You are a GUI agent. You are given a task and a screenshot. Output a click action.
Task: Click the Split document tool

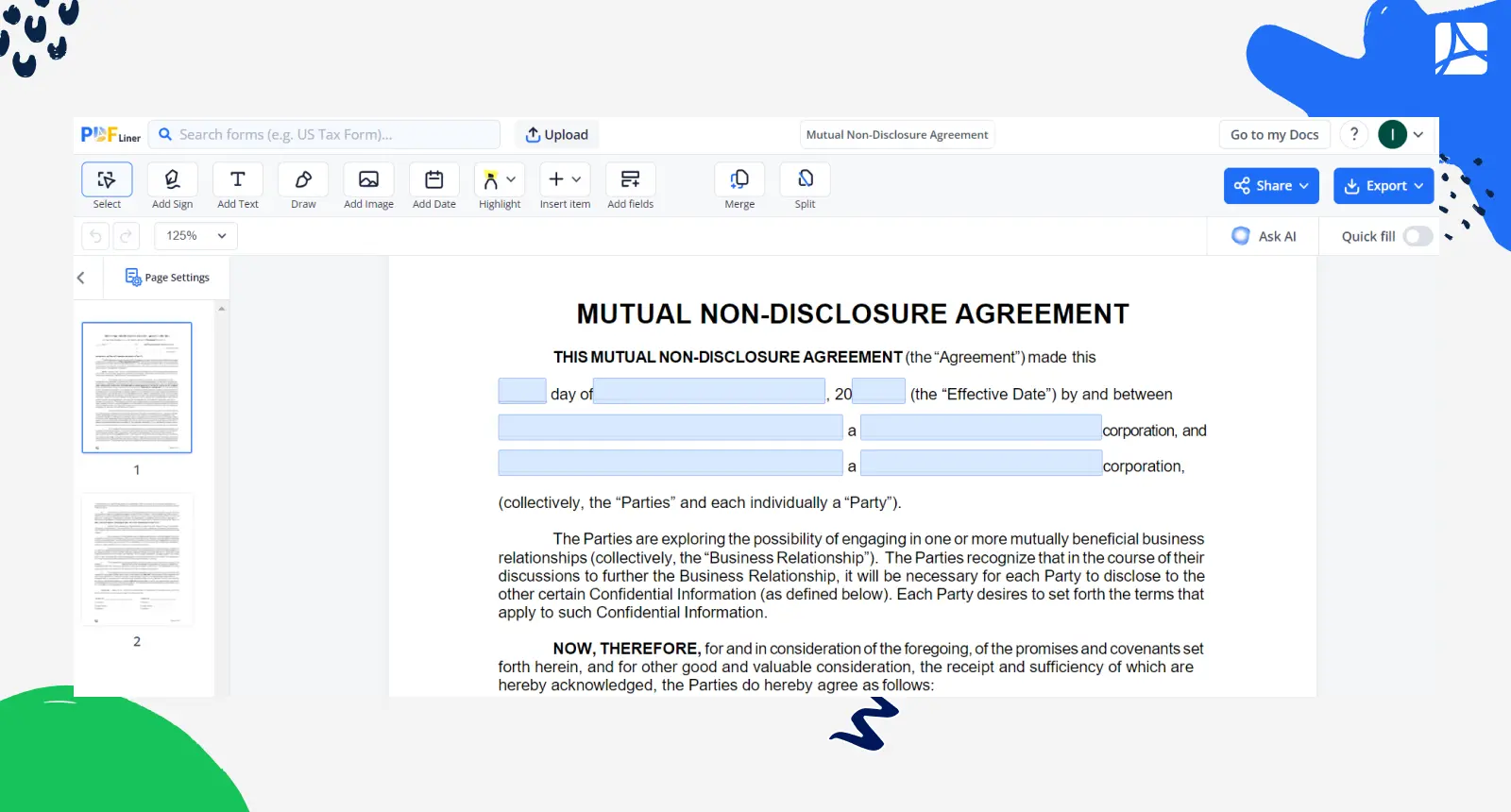tap(805, 179)
